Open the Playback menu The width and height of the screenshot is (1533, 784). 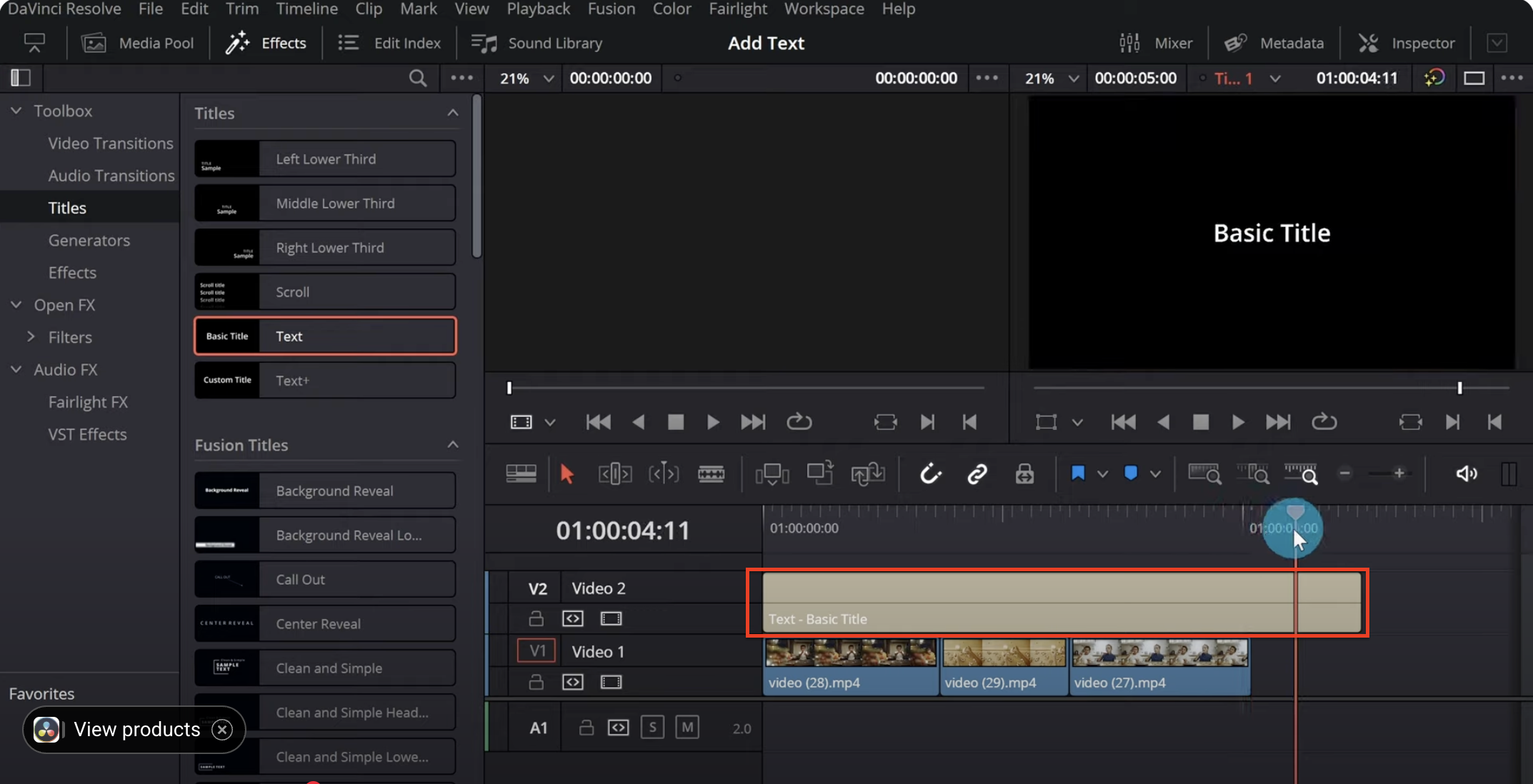tap(539, 9)
